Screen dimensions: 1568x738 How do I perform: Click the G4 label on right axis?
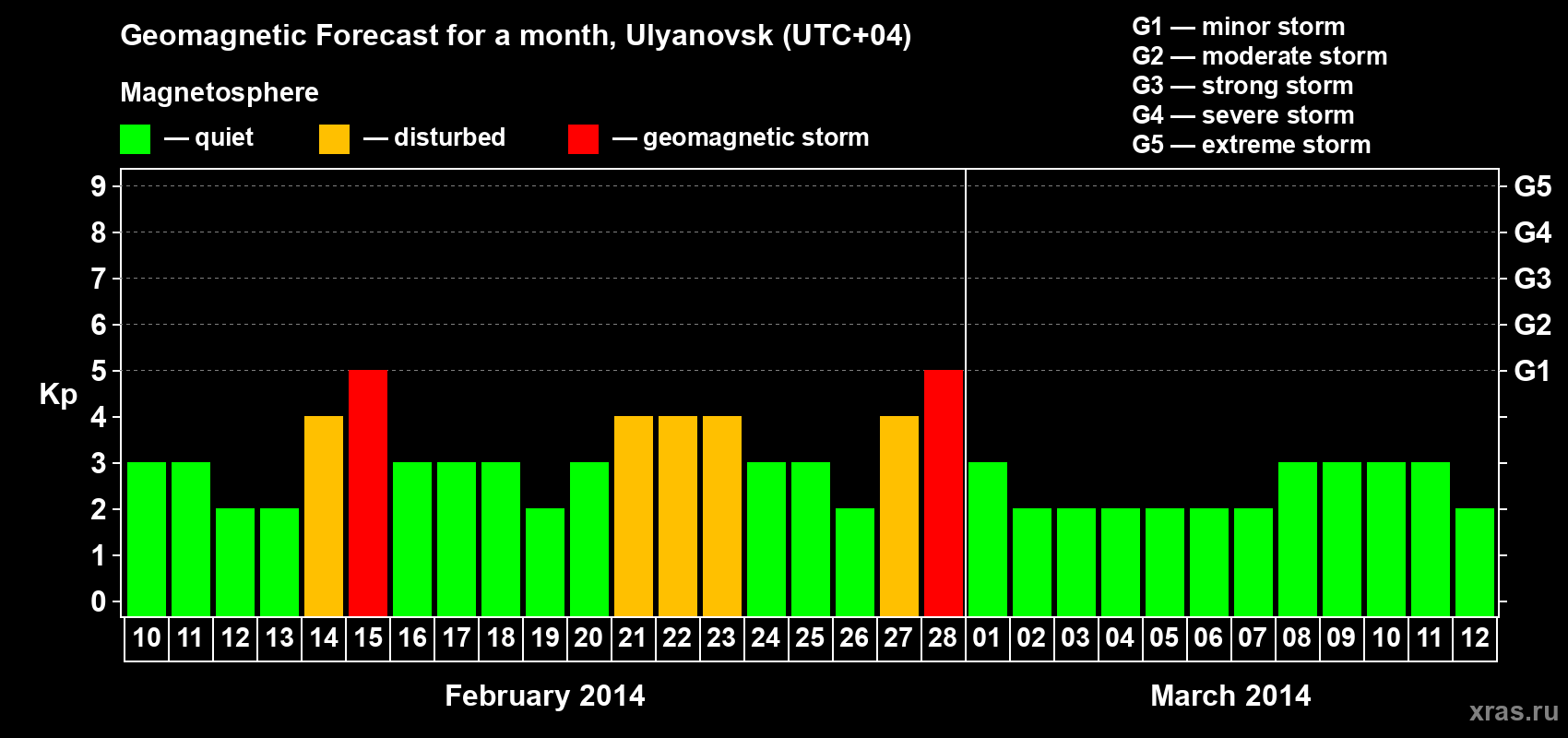coord(1533,232)
